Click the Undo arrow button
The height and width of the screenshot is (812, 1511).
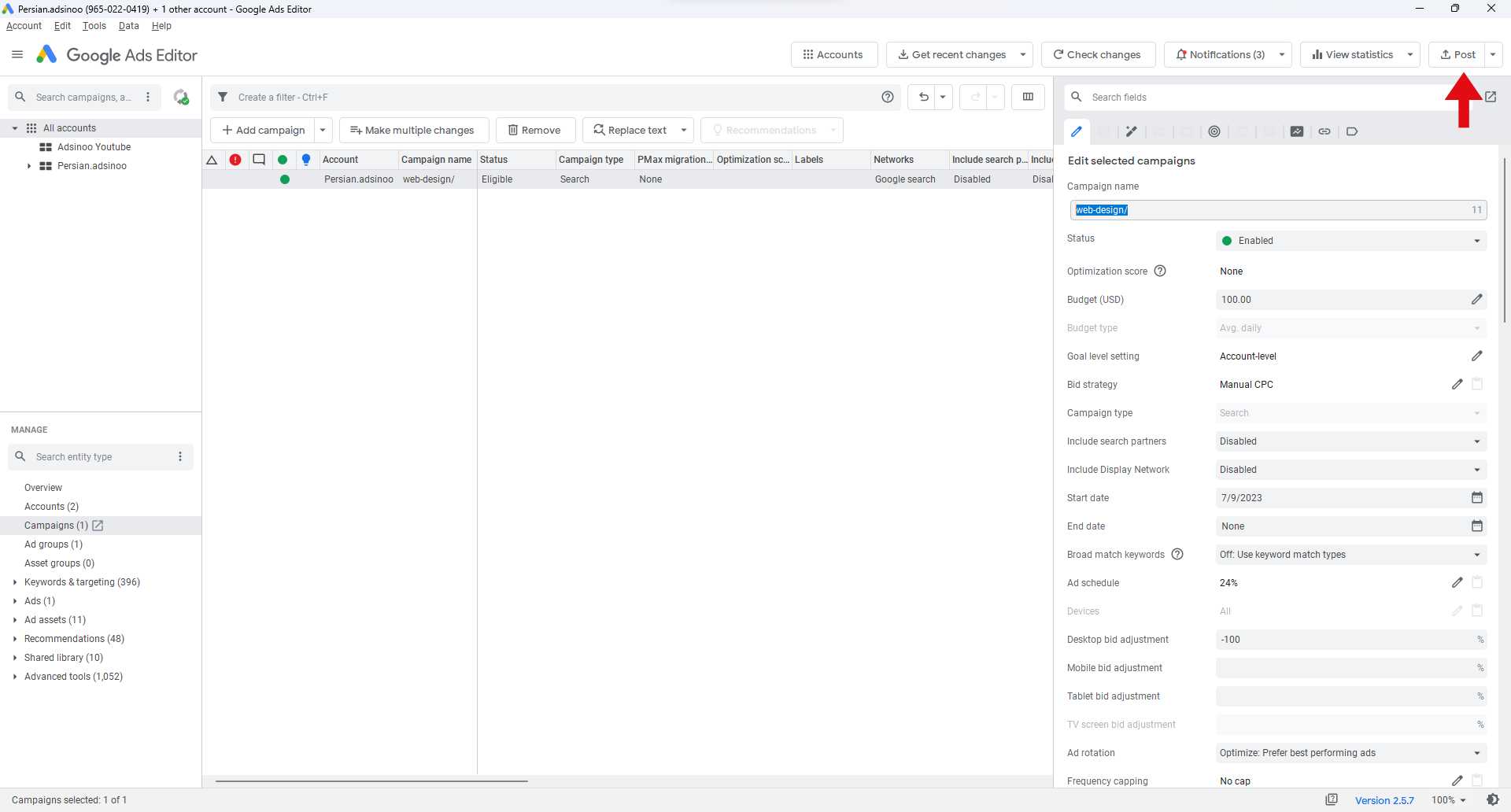click(x=923, y=97)
